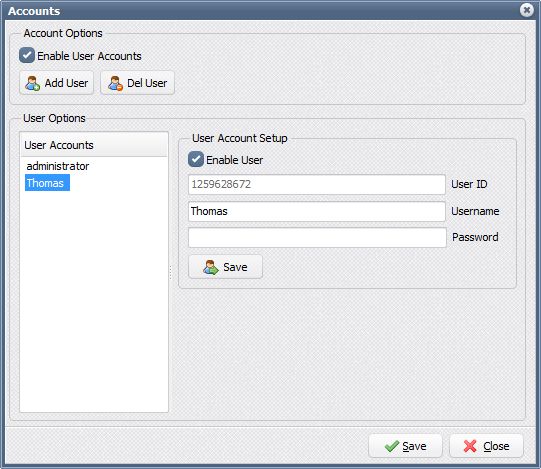Click the red X Close button
The image size is (541, 469).
[x=486, y=446]
